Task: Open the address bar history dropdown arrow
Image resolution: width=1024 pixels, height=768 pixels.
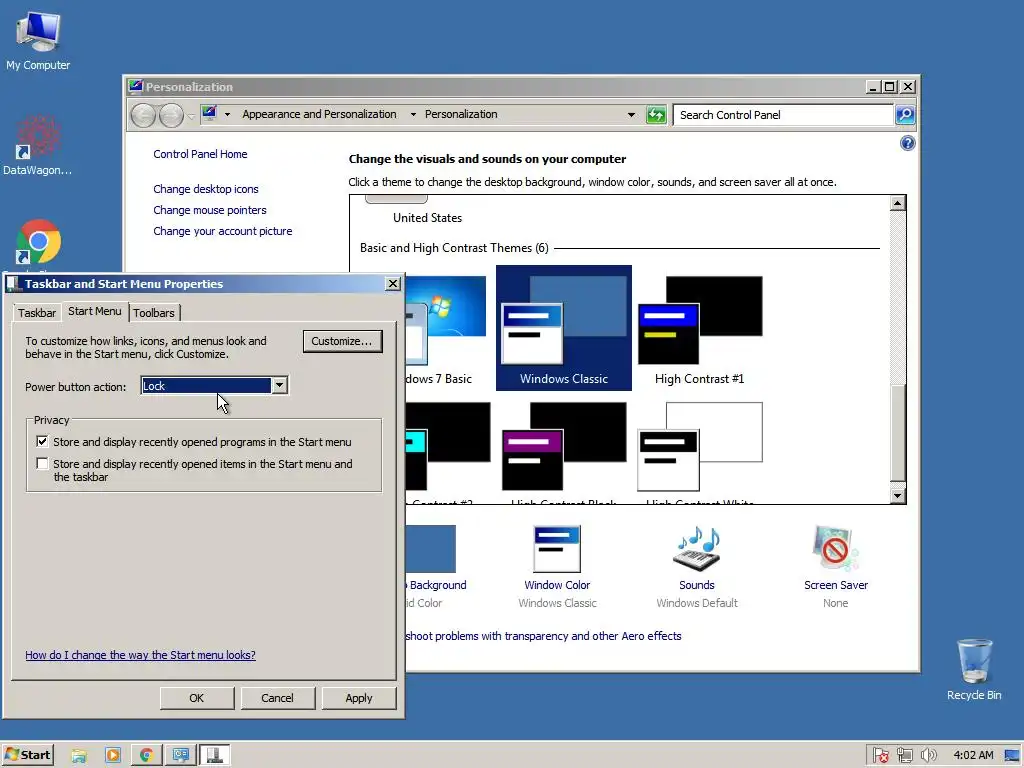Action: (x=631, y=115)
